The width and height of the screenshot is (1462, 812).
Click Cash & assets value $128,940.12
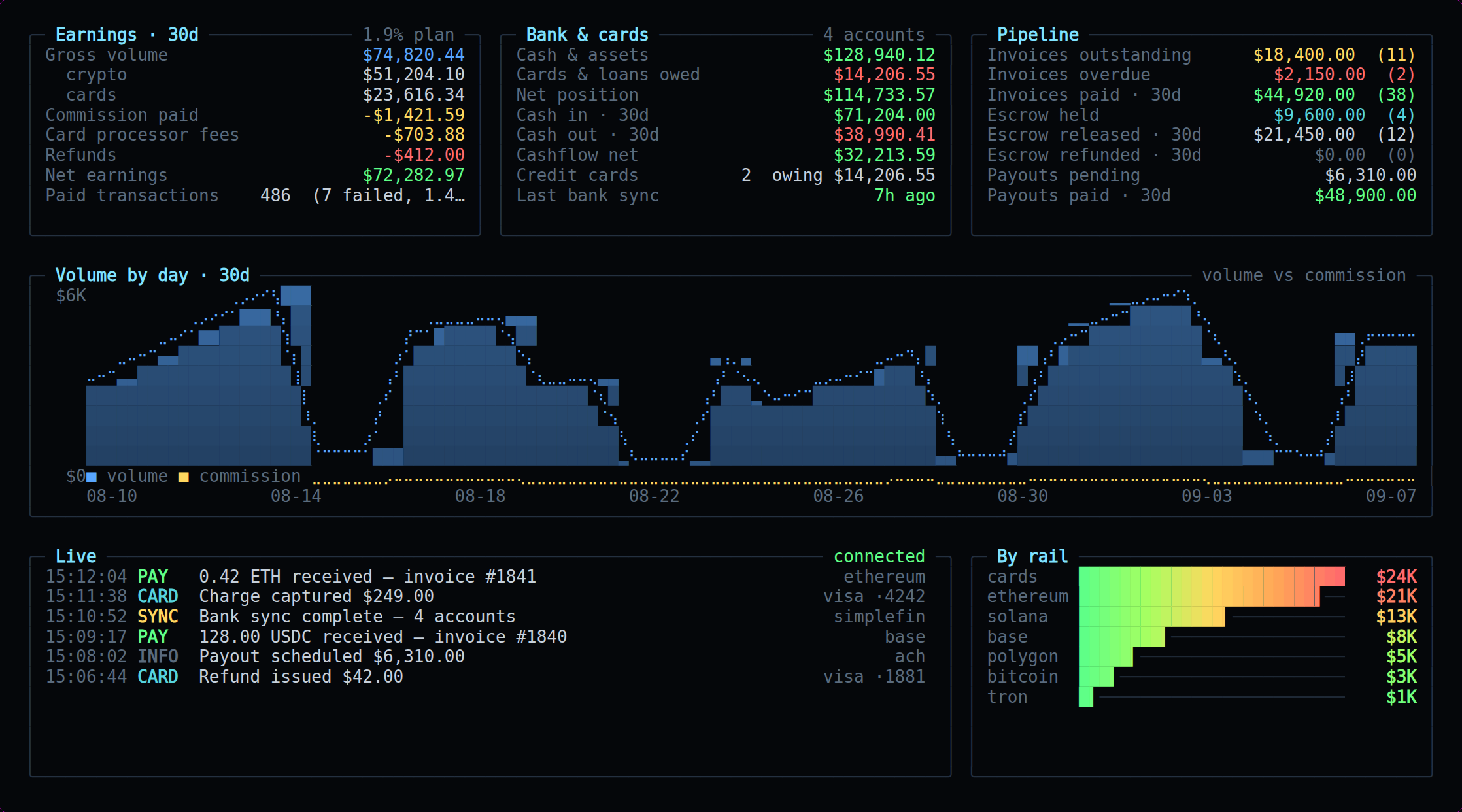[879, 55]
